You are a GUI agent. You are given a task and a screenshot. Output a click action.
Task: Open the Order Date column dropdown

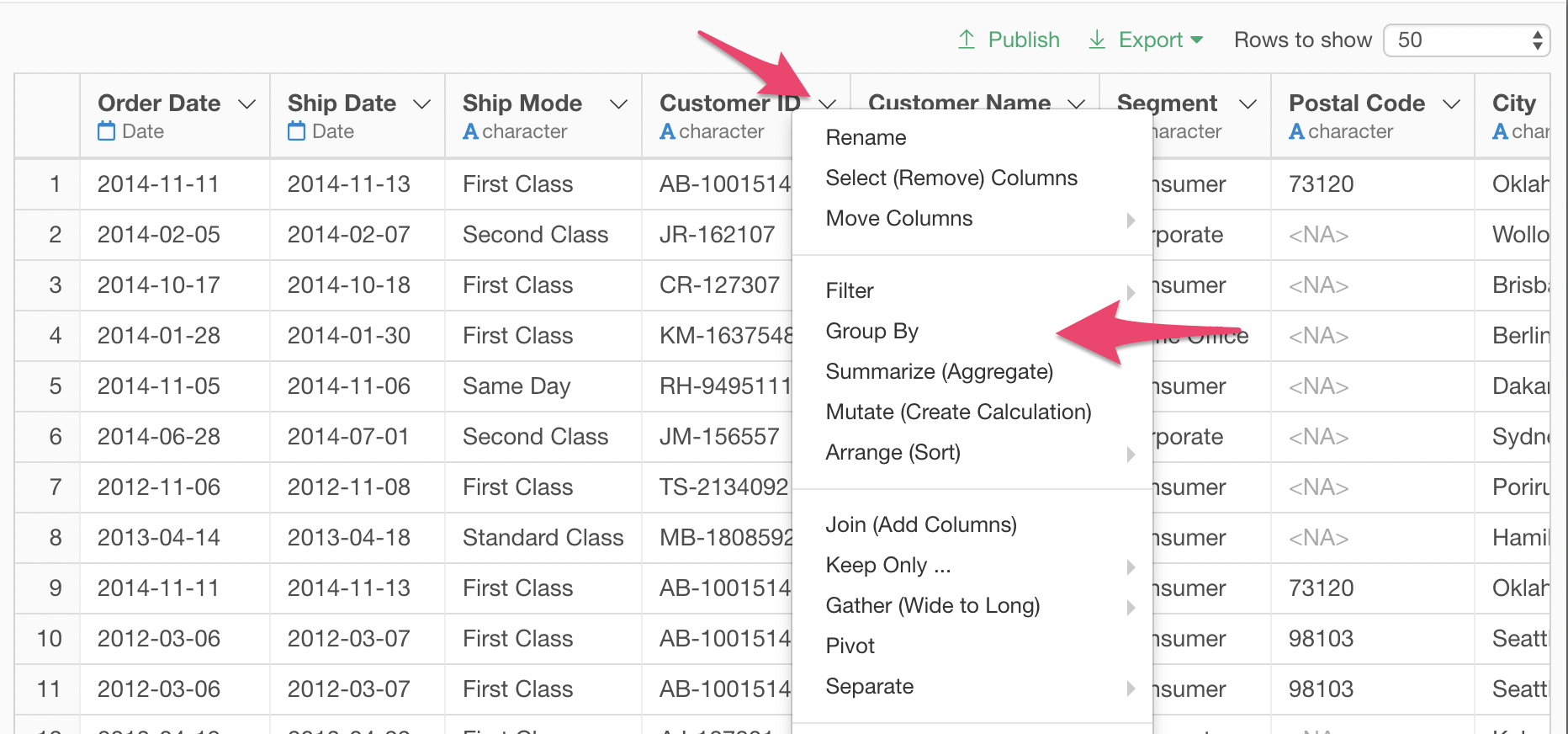click(x=246, y=104)
